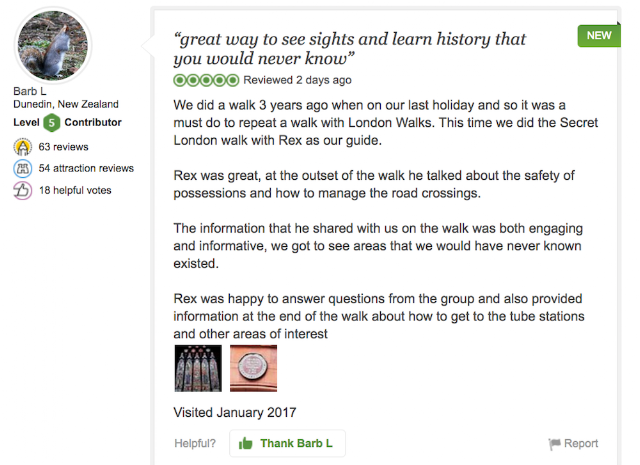Open the Barb L username link

pyautogui.click(x=29, y=90)
